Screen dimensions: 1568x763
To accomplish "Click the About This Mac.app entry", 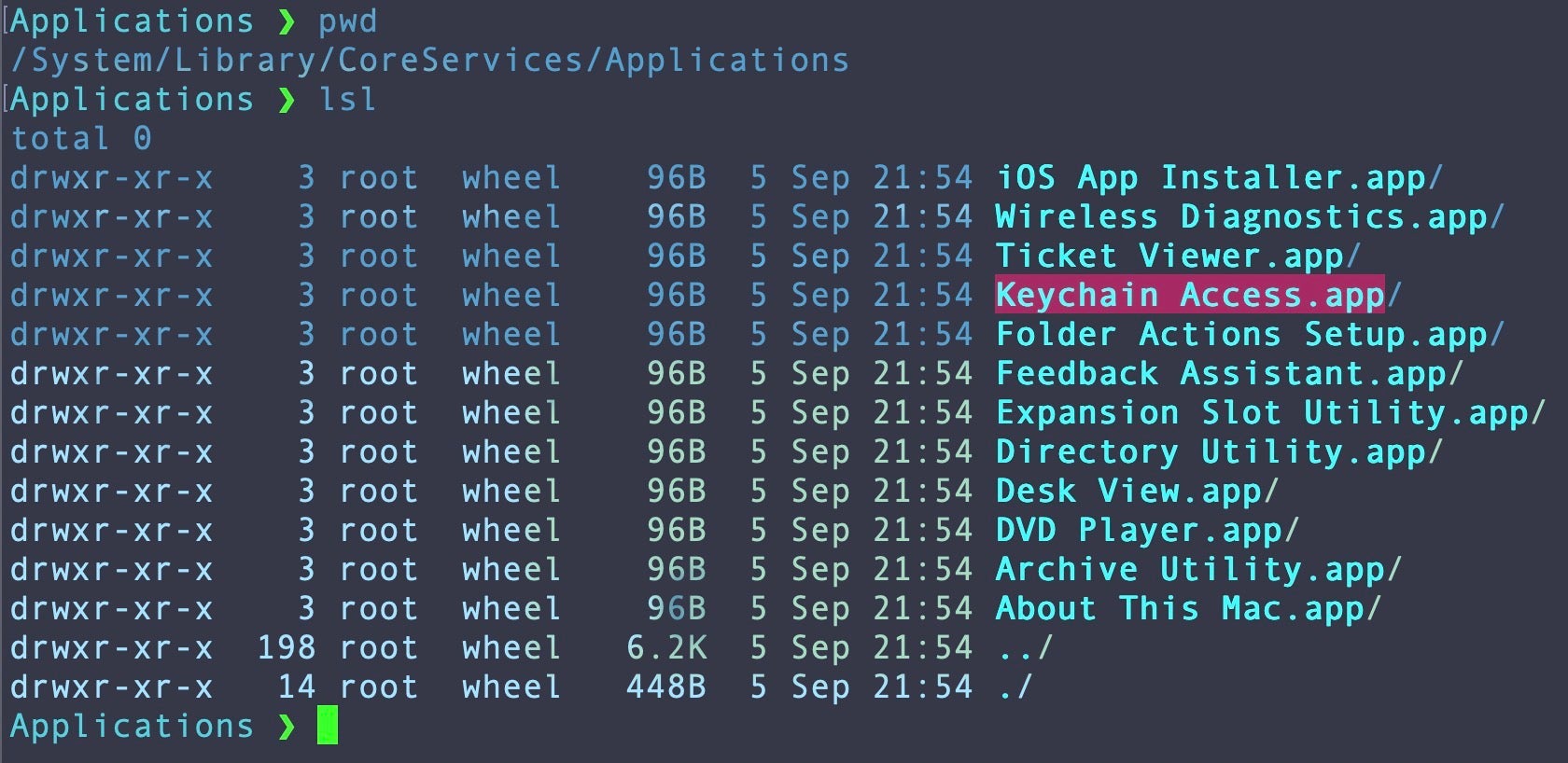I will [1187, 609].
